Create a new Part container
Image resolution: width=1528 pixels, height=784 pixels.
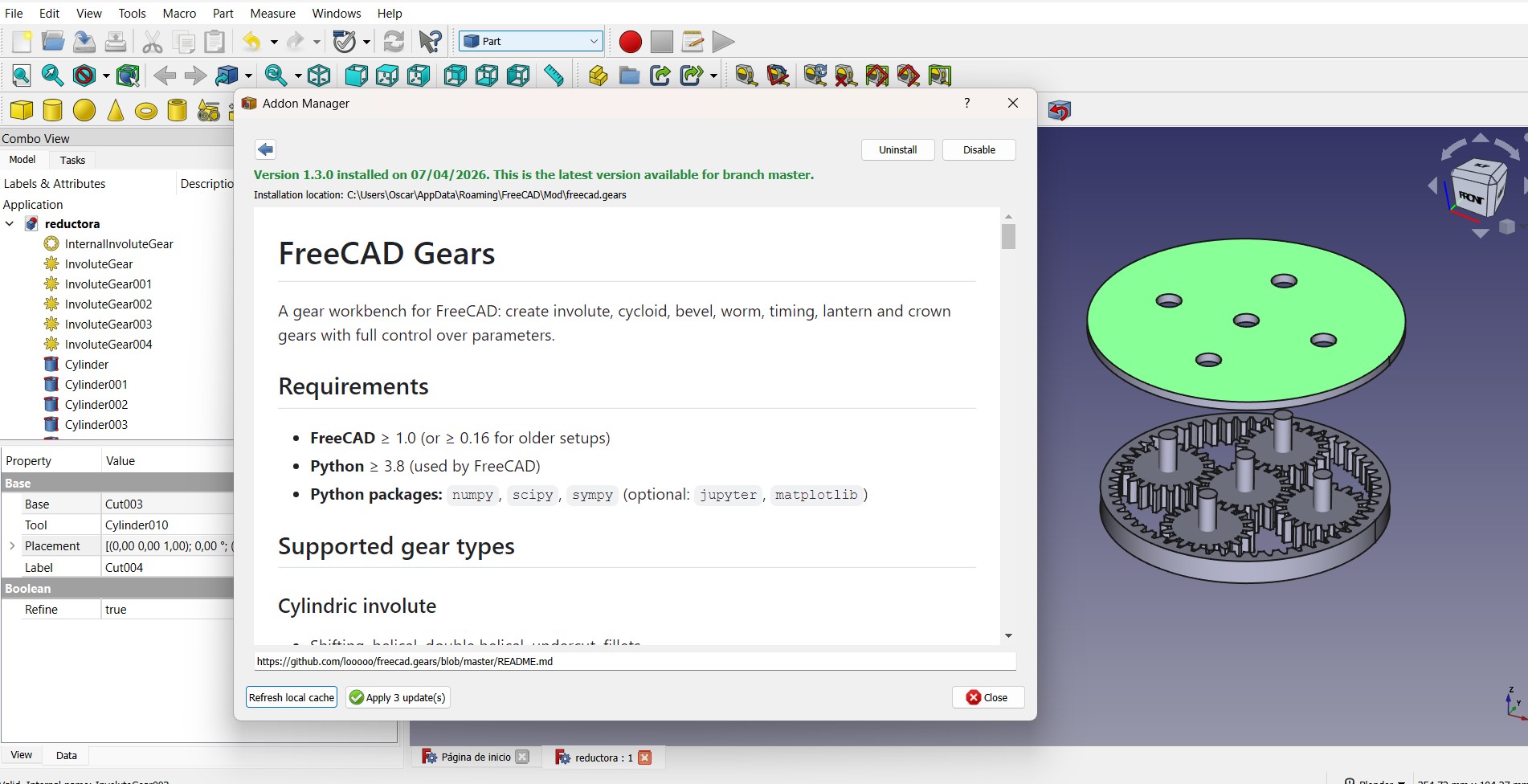coord(598,76)
